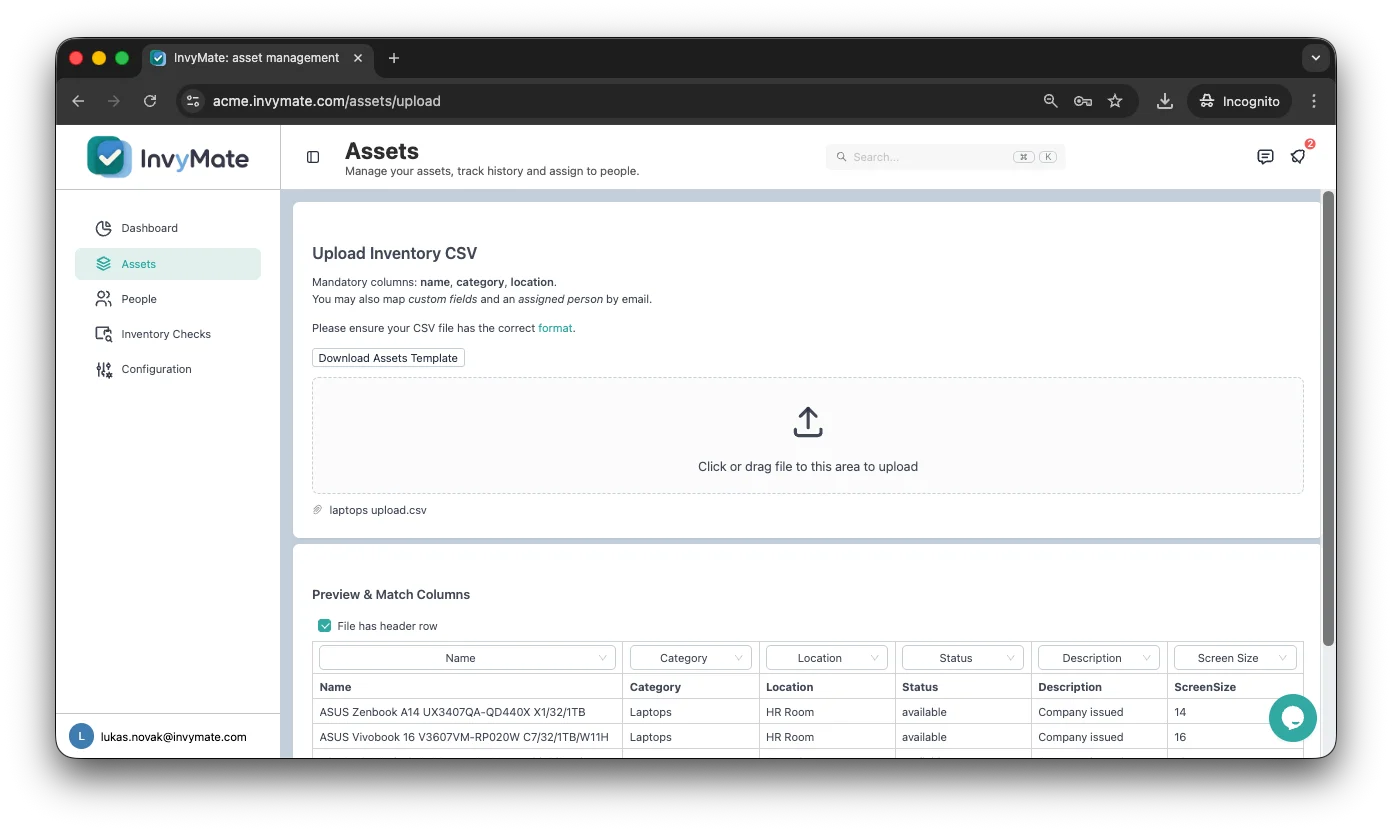Viewport: 1392px width, 832px height.
Task: Open Chrome three-dot menu
Action: coord(1314,101)
